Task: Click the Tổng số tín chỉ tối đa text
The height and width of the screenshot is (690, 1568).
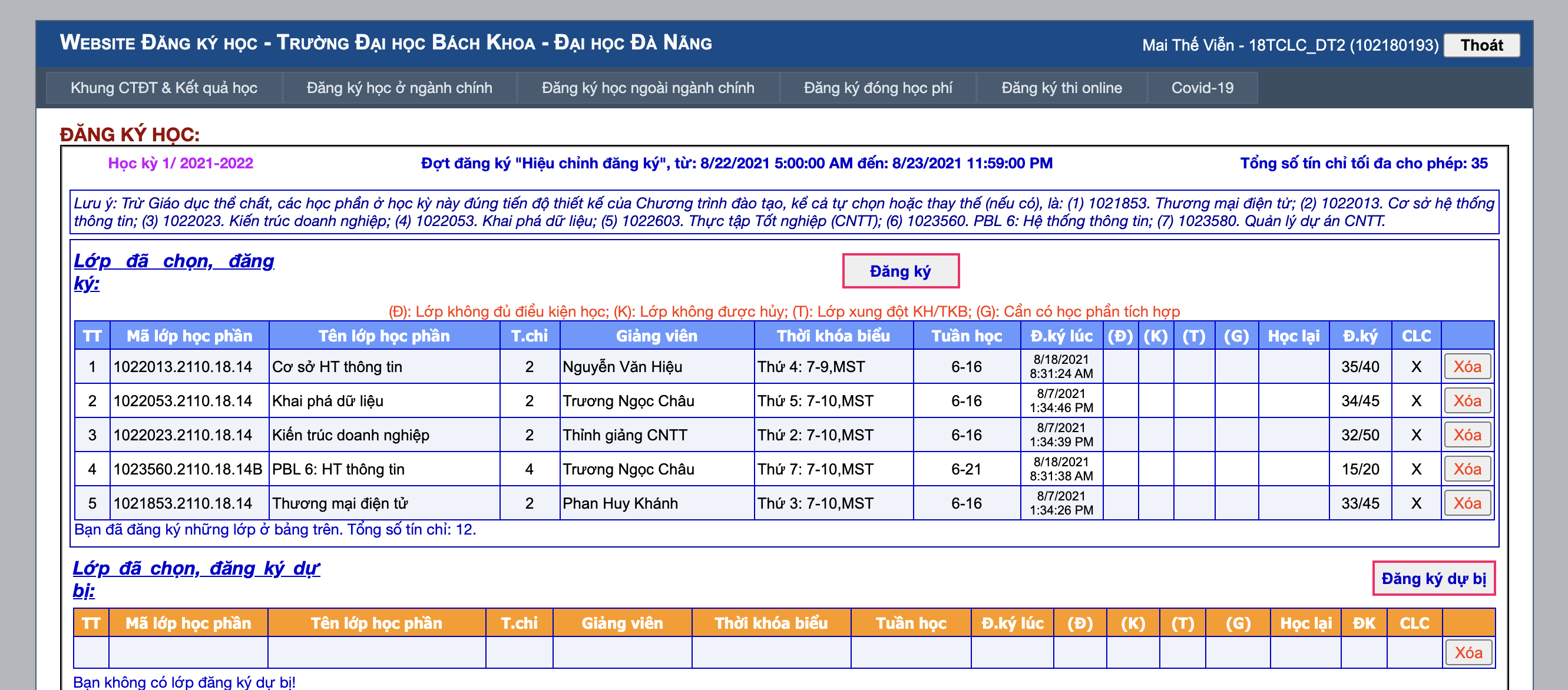Action: [1364, 163]
